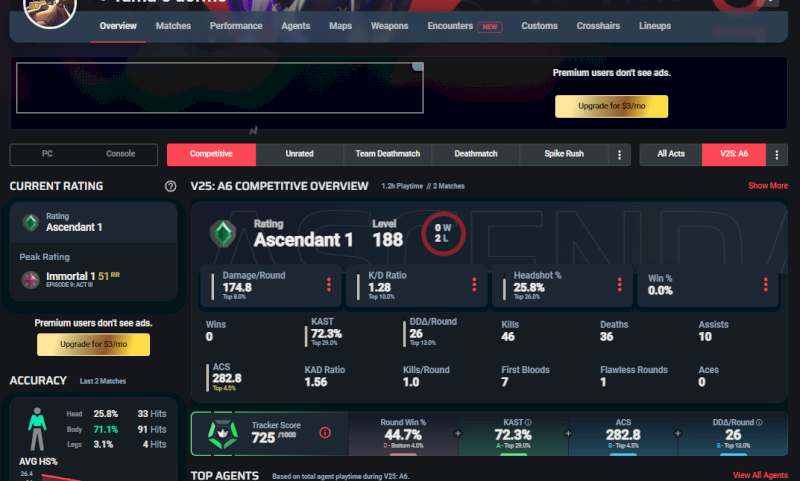Click the Aces 0 stat
The height and width of the screenshot is (481, 800).
pyautogui.click(x=708, y=376)
